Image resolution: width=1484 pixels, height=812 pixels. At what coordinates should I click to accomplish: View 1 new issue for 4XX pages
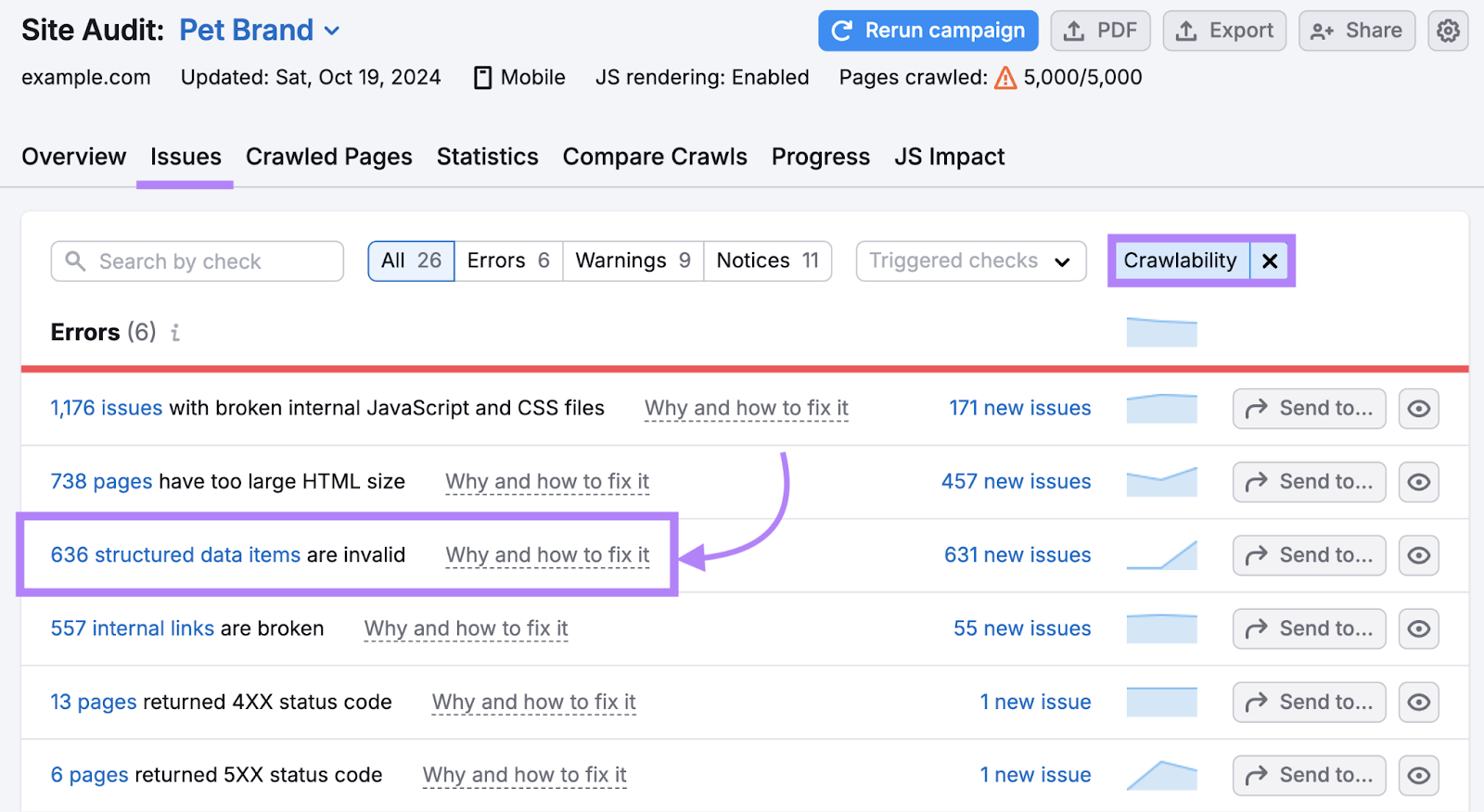(1035, 702)
